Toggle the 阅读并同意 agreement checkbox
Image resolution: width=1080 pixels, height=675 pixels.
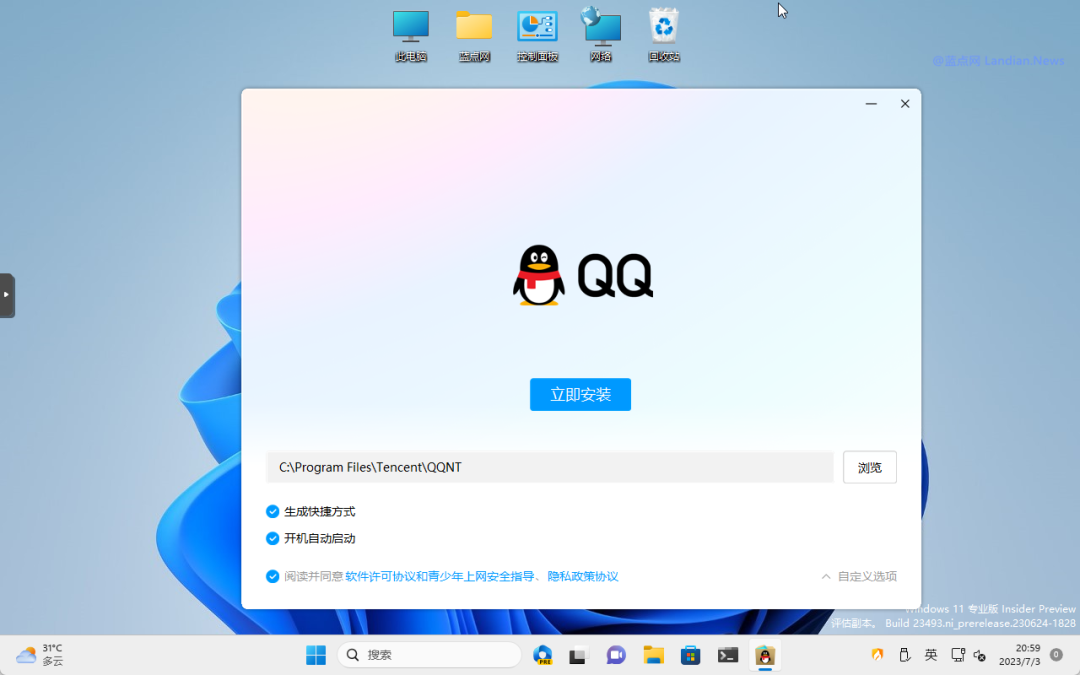click(272, 576)
